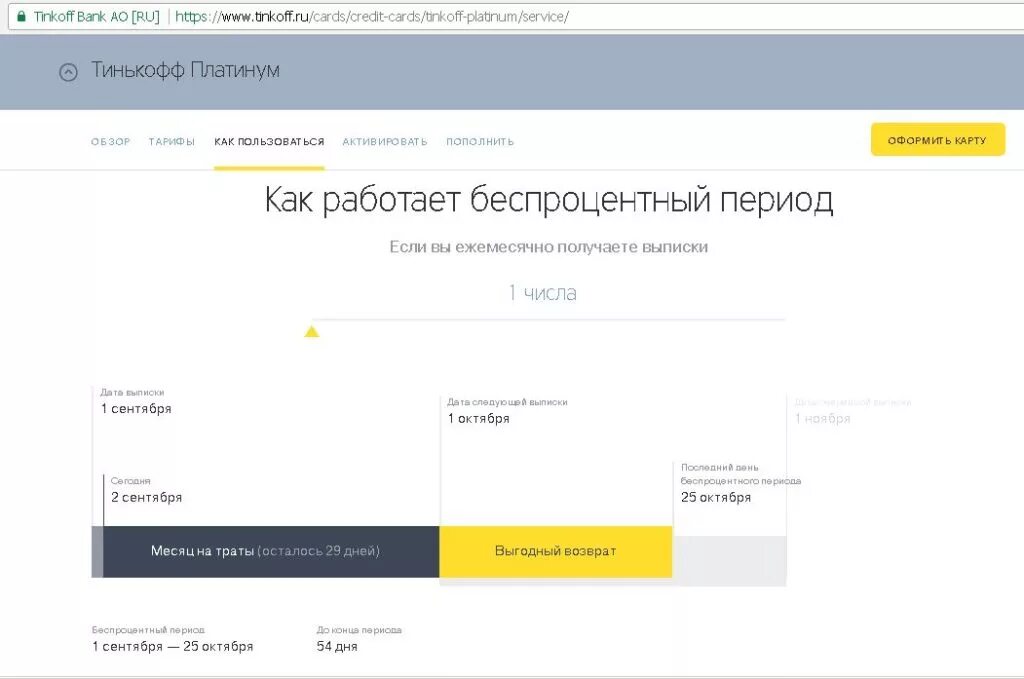
Task: Click "1 сентября — 25 октября" period text
Action: coord(172,646)
